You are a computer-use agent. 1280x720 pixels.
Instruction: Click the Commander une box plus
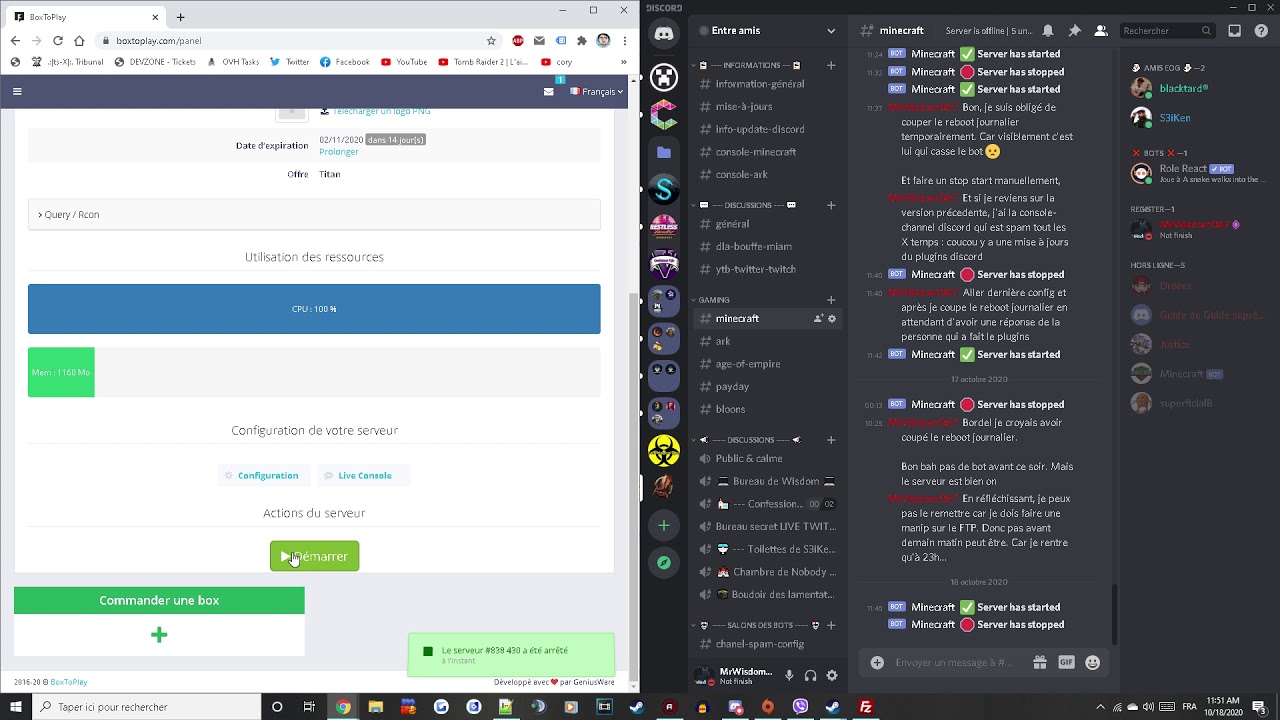click(159, 635)
